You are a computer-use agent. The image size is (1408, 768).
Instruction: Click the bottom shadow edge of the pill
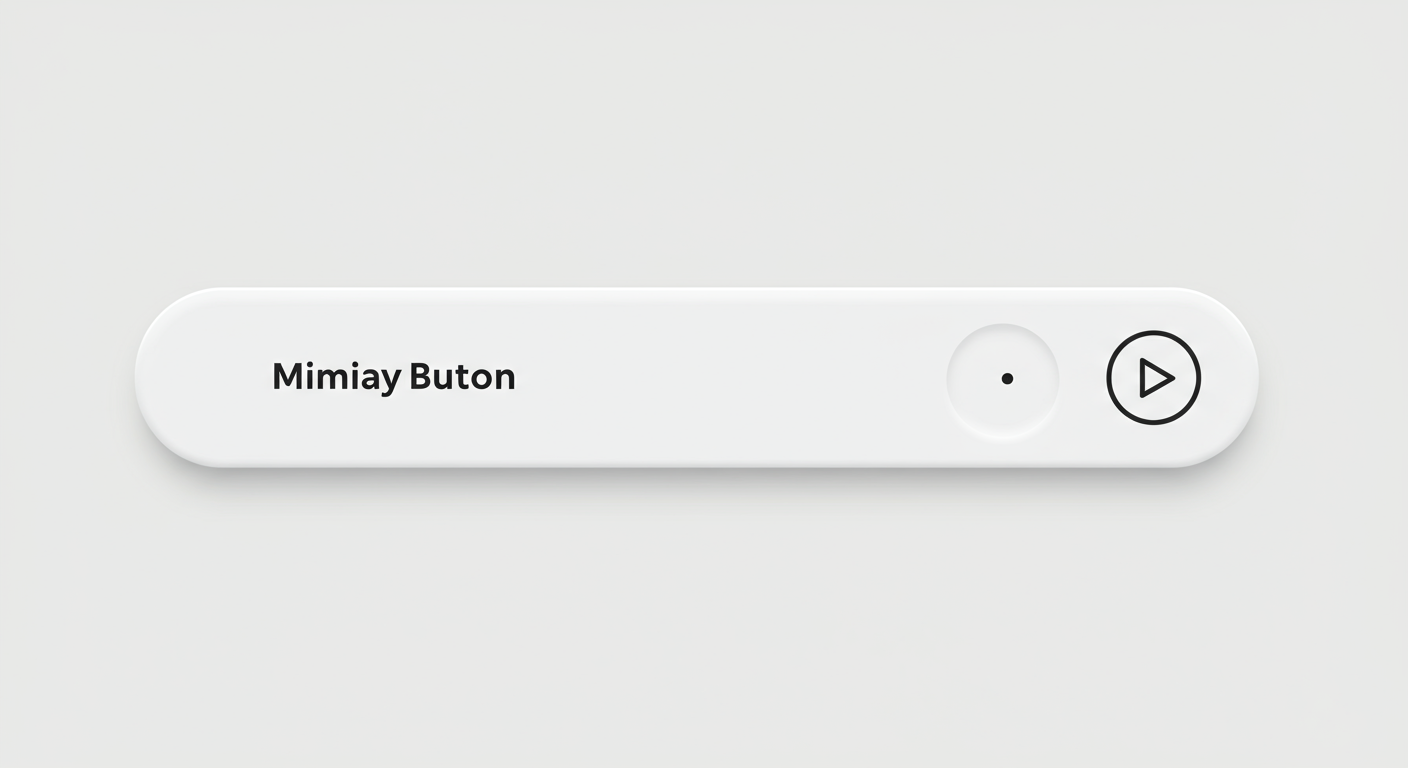[x=700, y=464]
